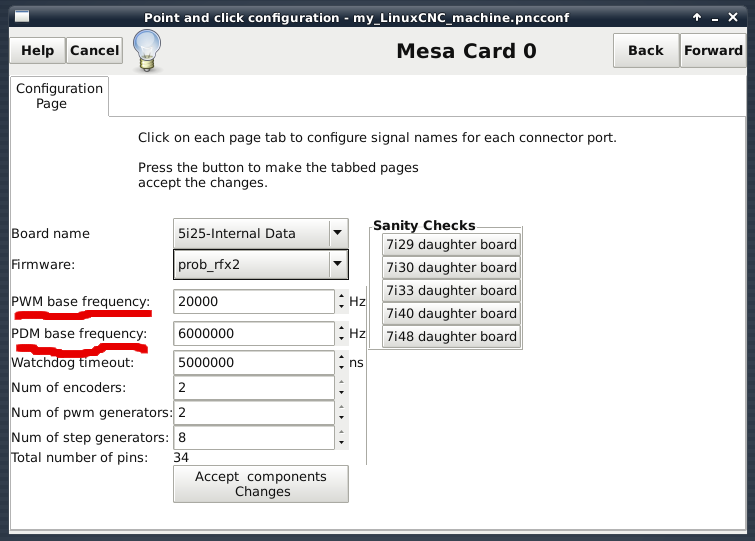Choose the 7i33 daughter board check
Viewport: 755px width, 541px height.
coord(451,291)
